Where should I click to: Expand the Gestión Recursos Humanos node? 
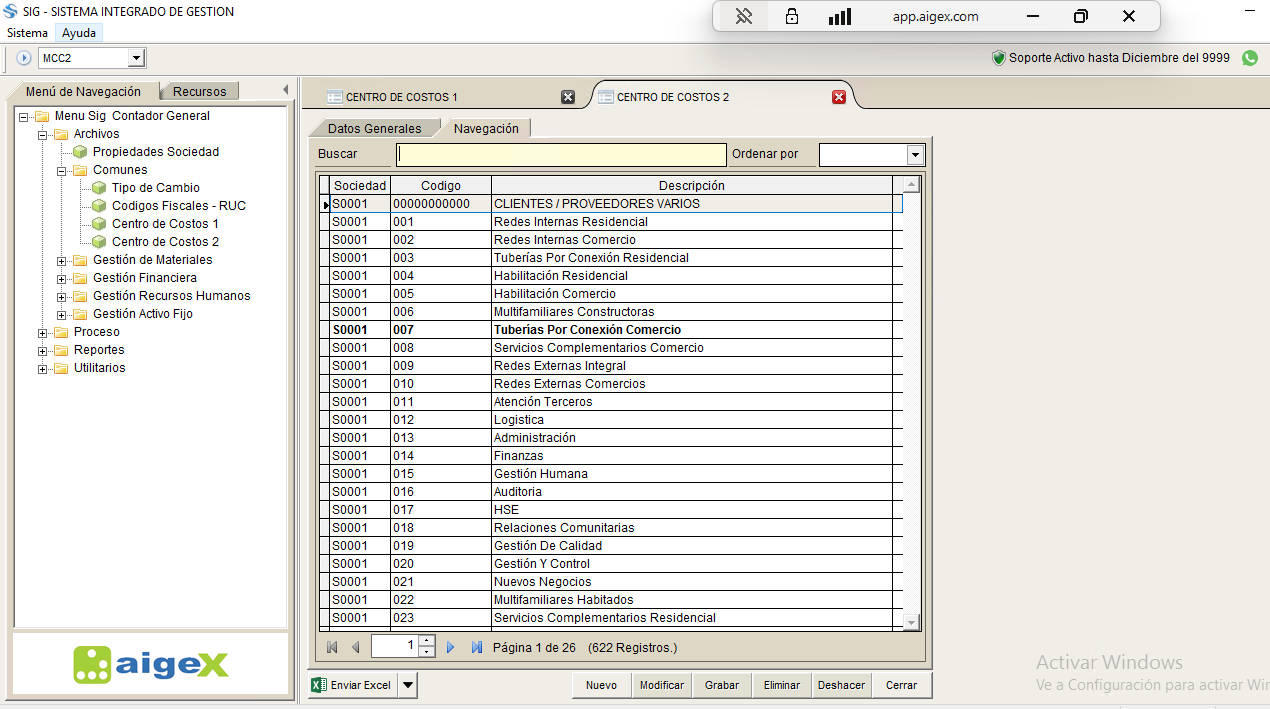point(62,297)
